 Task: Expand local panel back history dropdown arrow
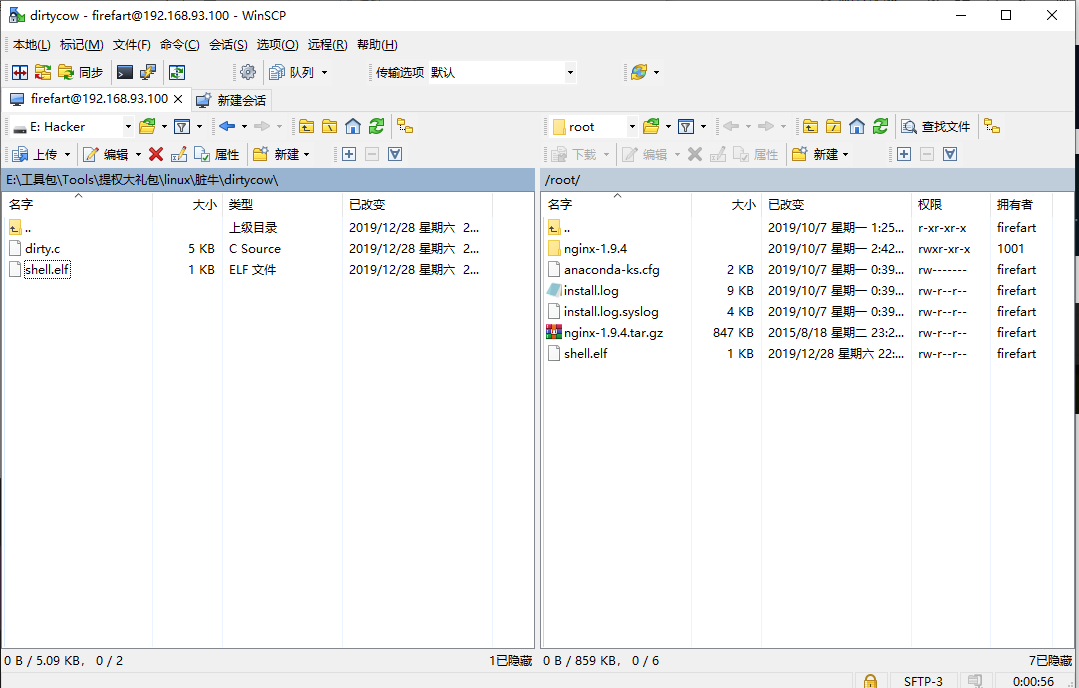point(244,127)
